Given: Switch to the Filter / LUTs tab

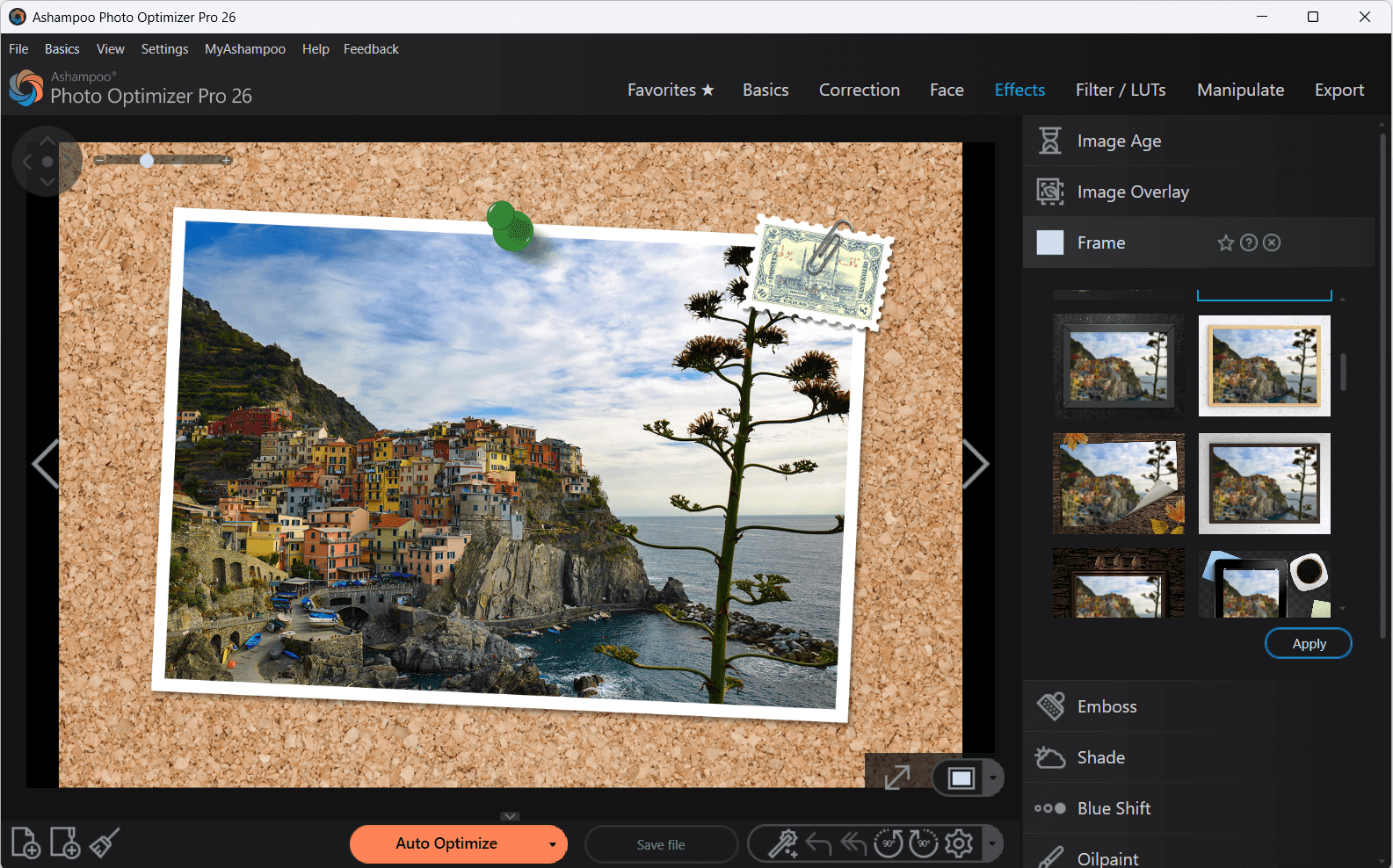Looking at the screenshot, I should pyautogui.click(x=1121, y=90).
